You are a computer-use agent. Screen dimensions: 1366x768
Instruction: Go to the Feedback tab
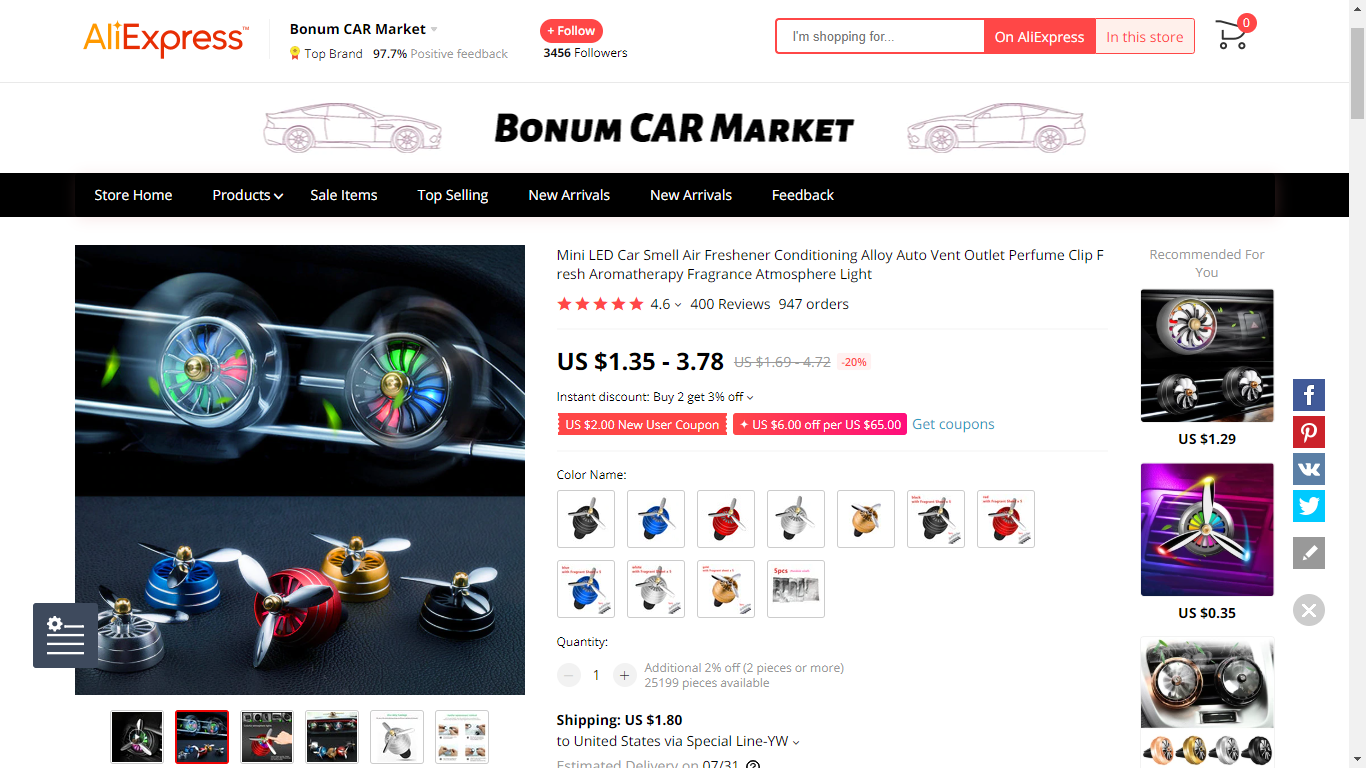pos(803,195)
